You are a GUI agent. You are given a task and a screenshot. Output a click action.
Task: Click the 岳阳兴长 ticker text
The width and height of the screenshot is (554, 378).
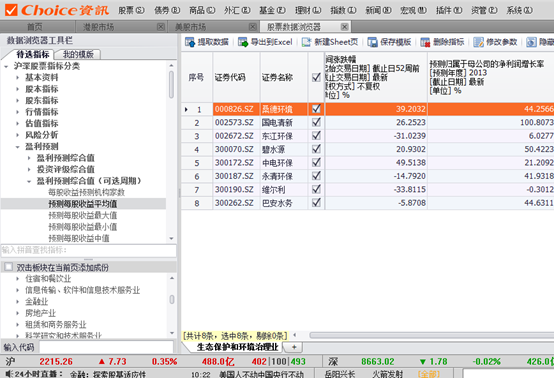(x=340, y=374)
